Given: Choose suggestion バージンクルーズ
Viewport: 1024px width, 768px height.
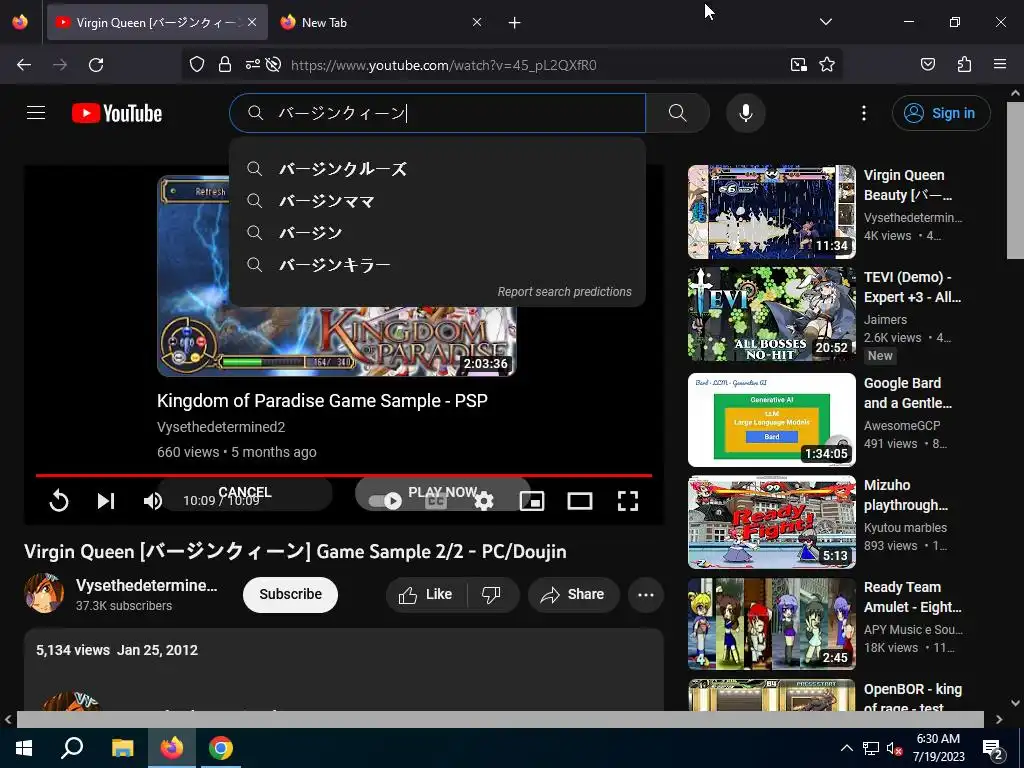Looking at the screenshot, I should pos(437,169).
